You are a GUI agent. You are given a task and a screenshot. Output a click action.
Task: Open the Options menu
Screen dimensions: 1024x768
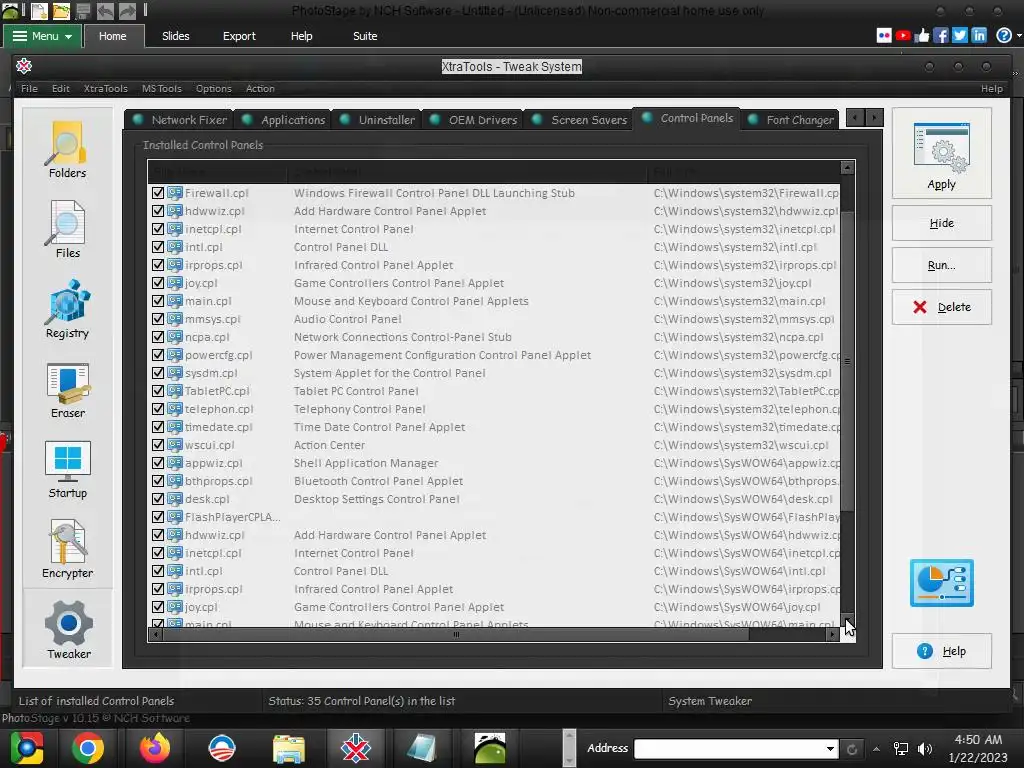(214, 88)
